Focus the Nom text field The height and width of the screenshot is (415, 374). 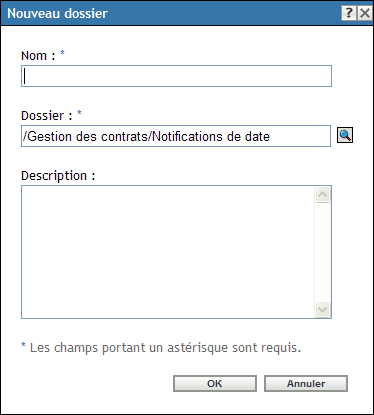click(x=176, y=76)
